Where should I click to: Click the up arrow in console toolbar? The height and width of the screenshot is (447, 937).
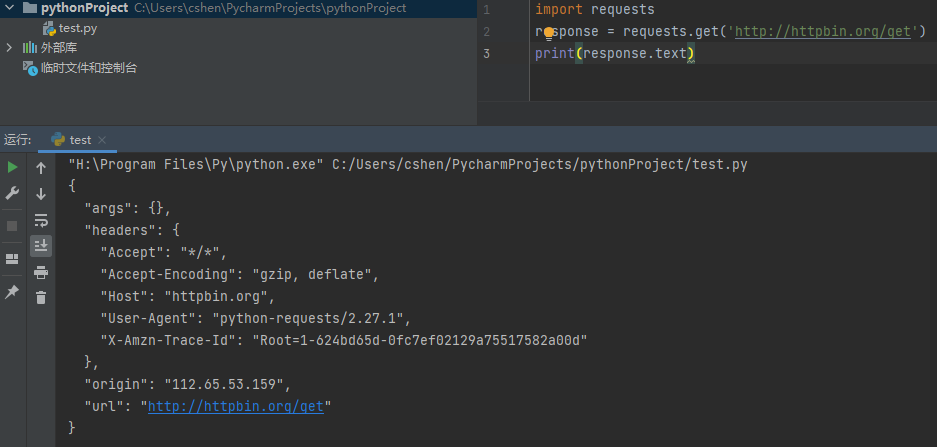(41, 168)
